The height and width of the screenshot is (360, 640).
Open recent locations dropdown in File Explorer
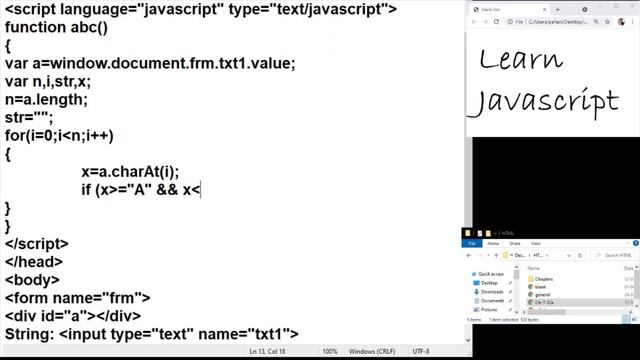pyautogui.click(x=488, y=256)
